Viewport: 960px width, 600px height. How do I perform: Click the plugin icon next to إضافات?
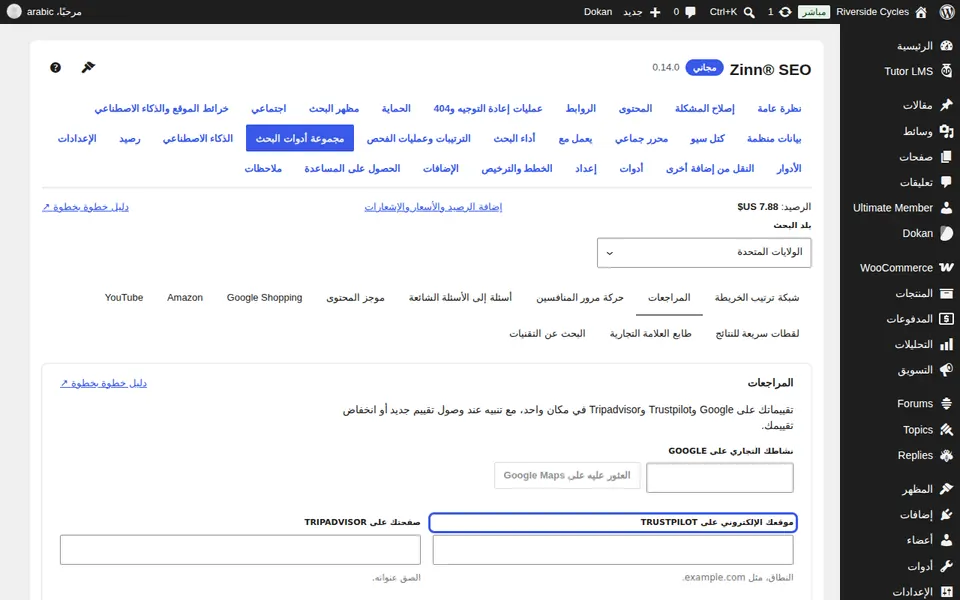(947, 515)
